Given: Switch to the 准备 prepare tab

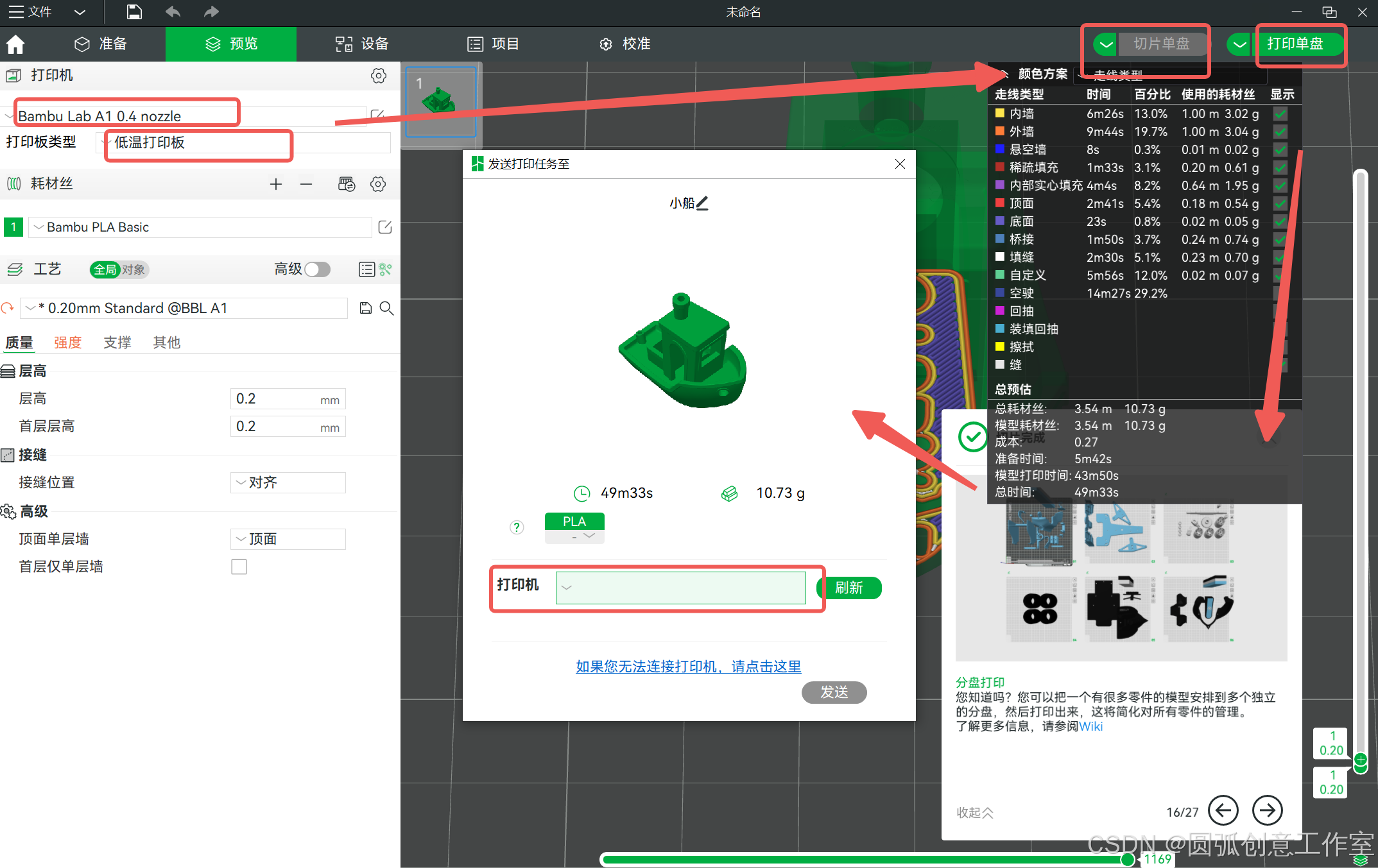Looking at the screenshot, I should (101, 44).
